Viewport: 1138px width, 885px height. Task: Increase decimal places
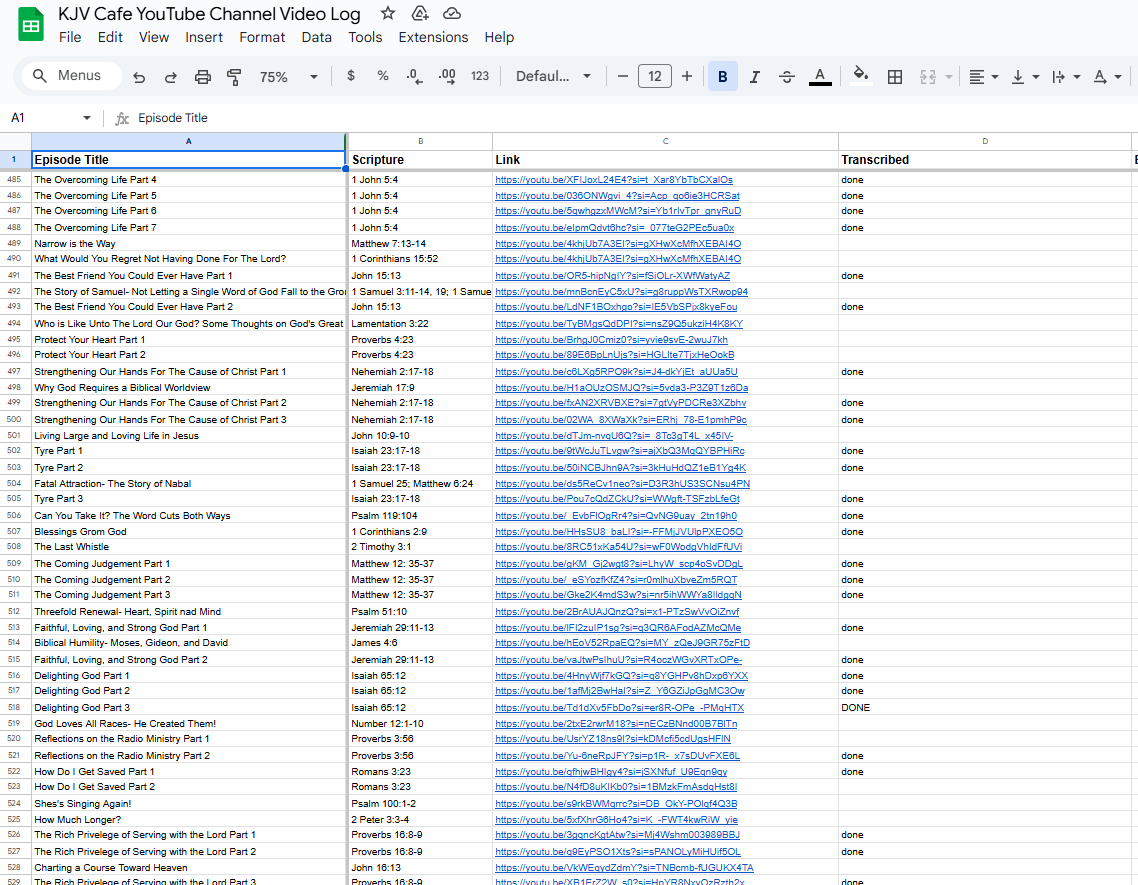tap(447, 76)
